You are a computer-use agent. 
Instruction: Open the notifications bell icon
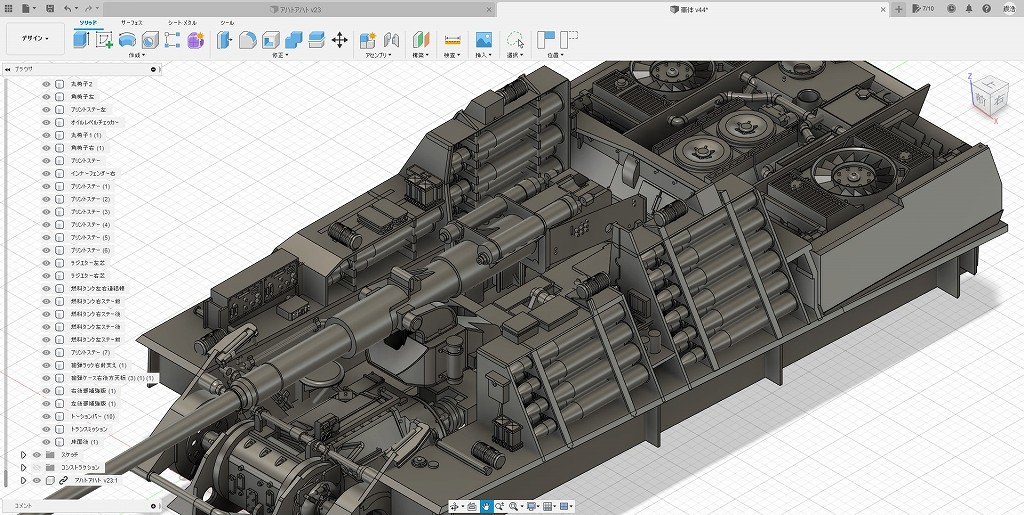tap(968, 8)
